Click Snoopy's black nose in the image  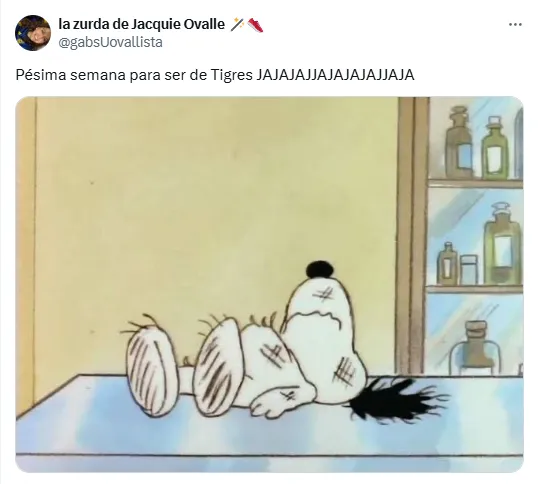tap(320, 269)
